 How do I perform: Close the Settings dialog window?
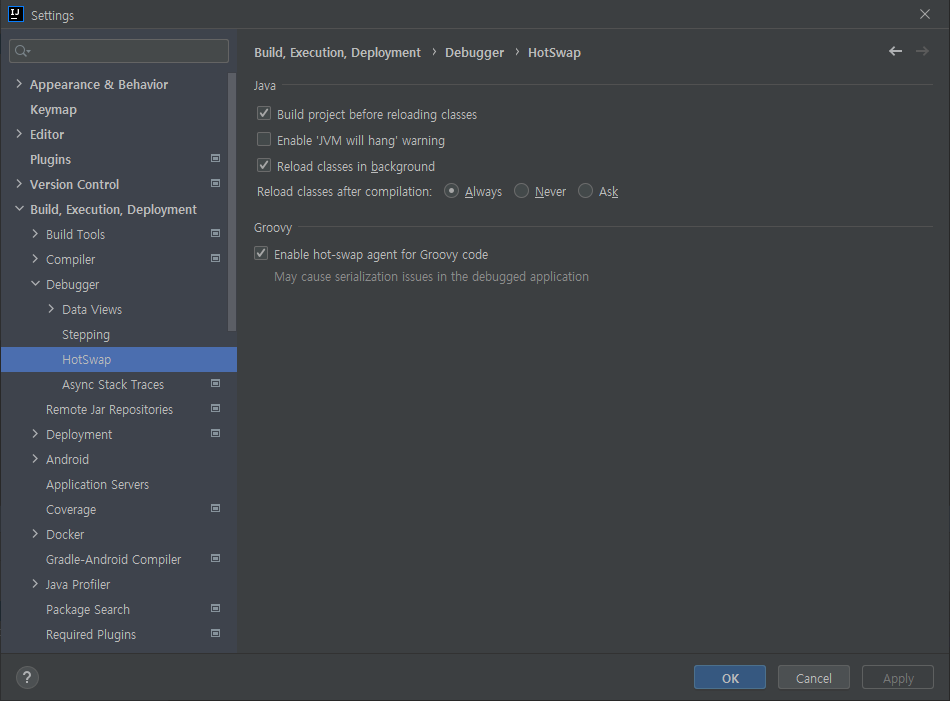click(925, 14)
